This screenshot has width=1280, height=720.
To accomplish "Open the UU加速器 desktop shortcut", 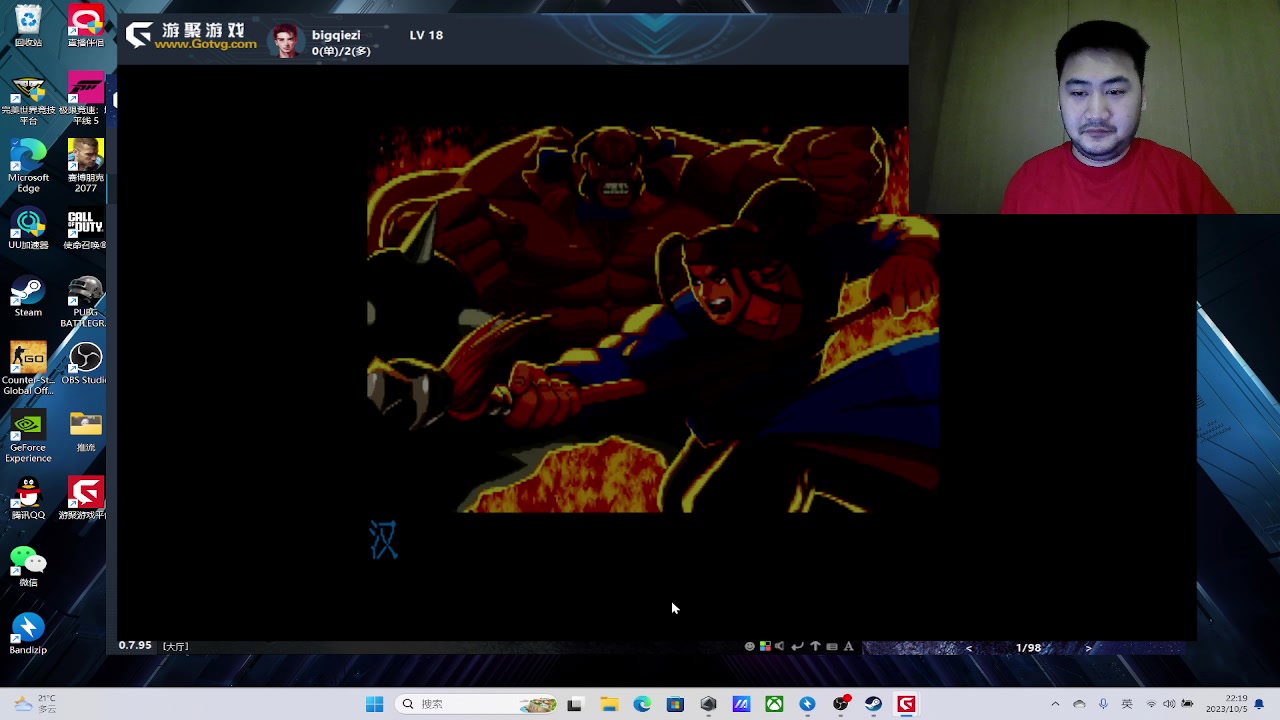I will (28, 229).
